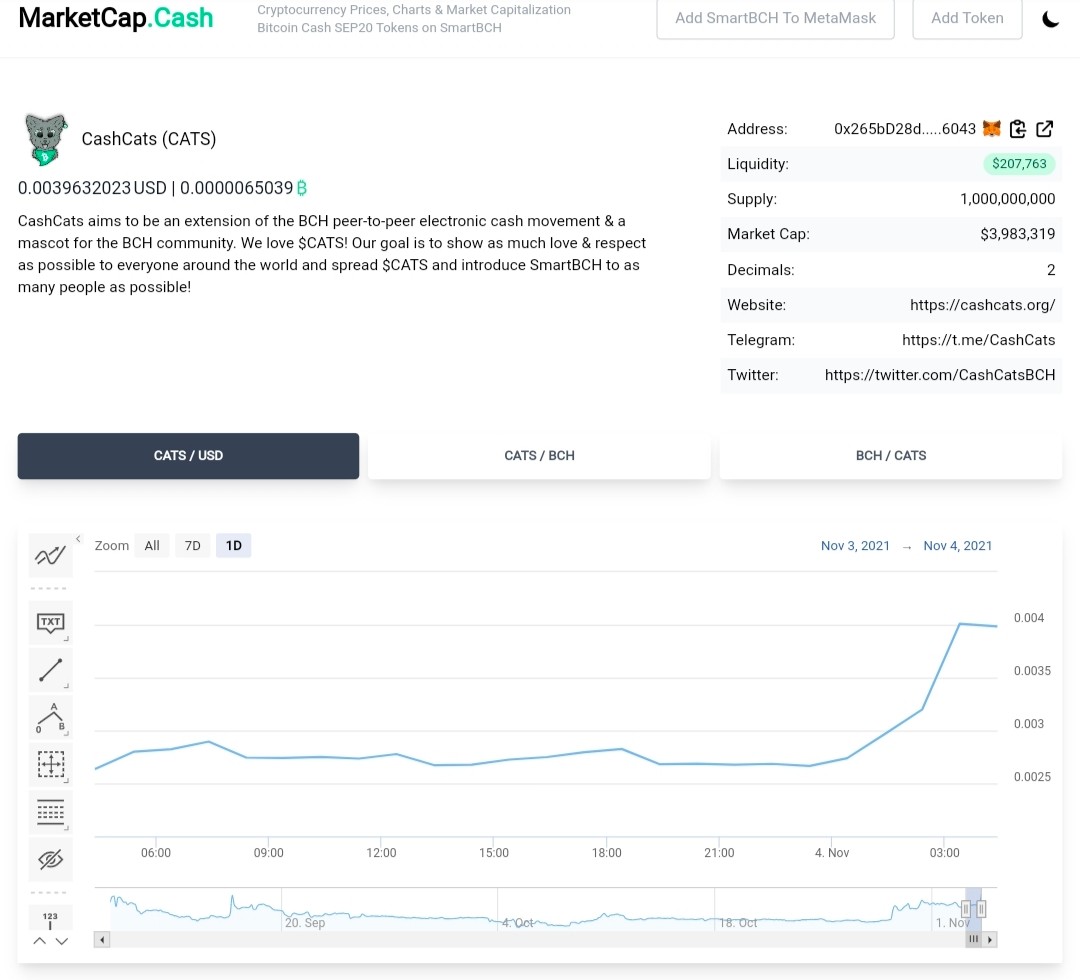Click the $207,763 liquidity badge
Viewport: 1080px width, 980px height.
click(x=1019, y=164)
